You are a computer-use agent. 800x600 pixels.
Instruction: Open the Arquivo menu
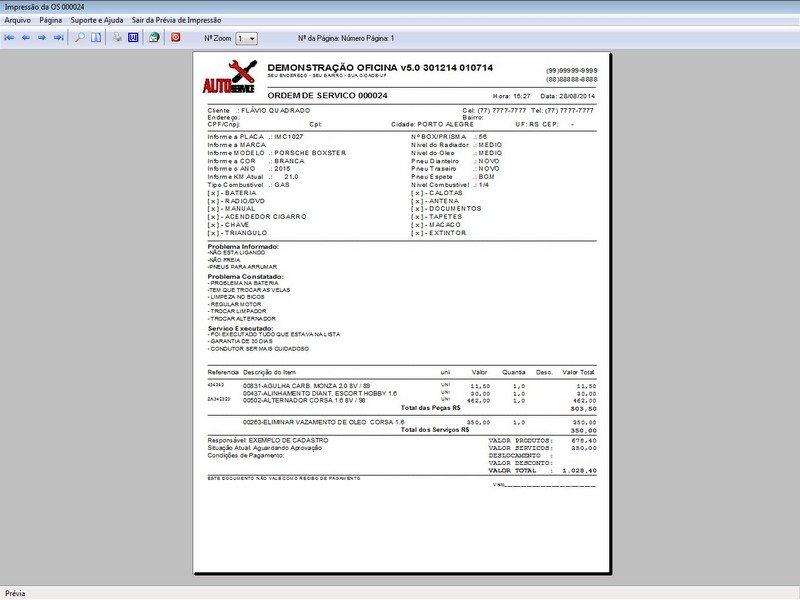[x=17, y=20]
